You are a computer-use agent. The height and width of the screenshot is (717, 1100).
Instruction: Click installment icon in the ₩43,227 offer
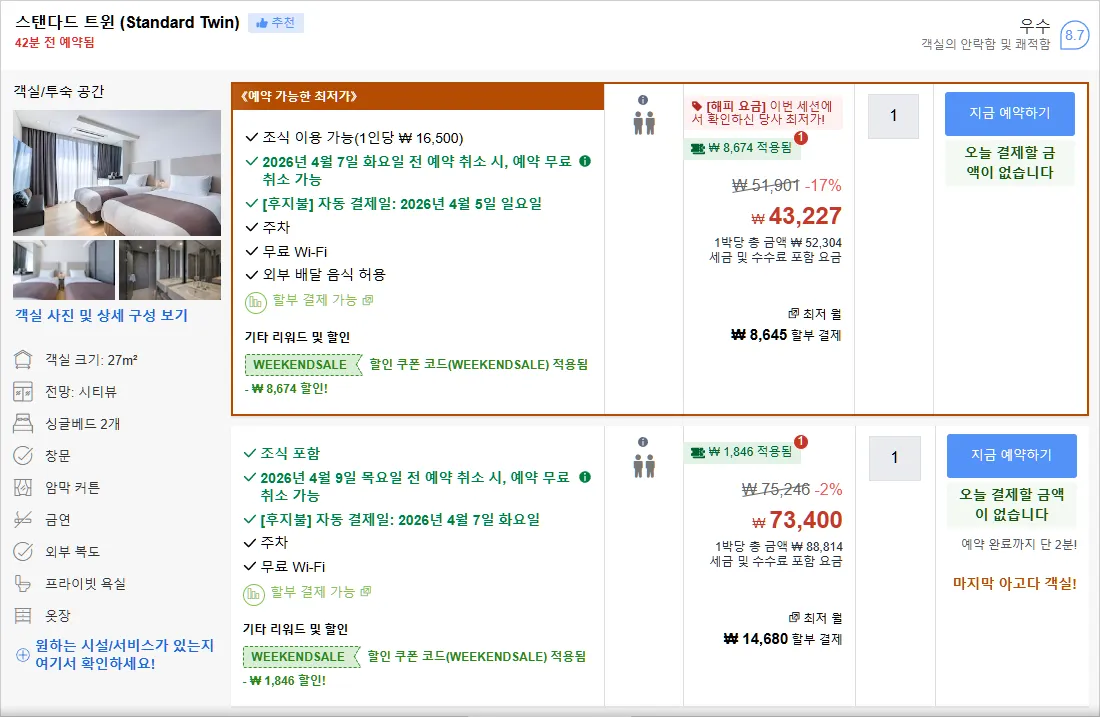255,302
